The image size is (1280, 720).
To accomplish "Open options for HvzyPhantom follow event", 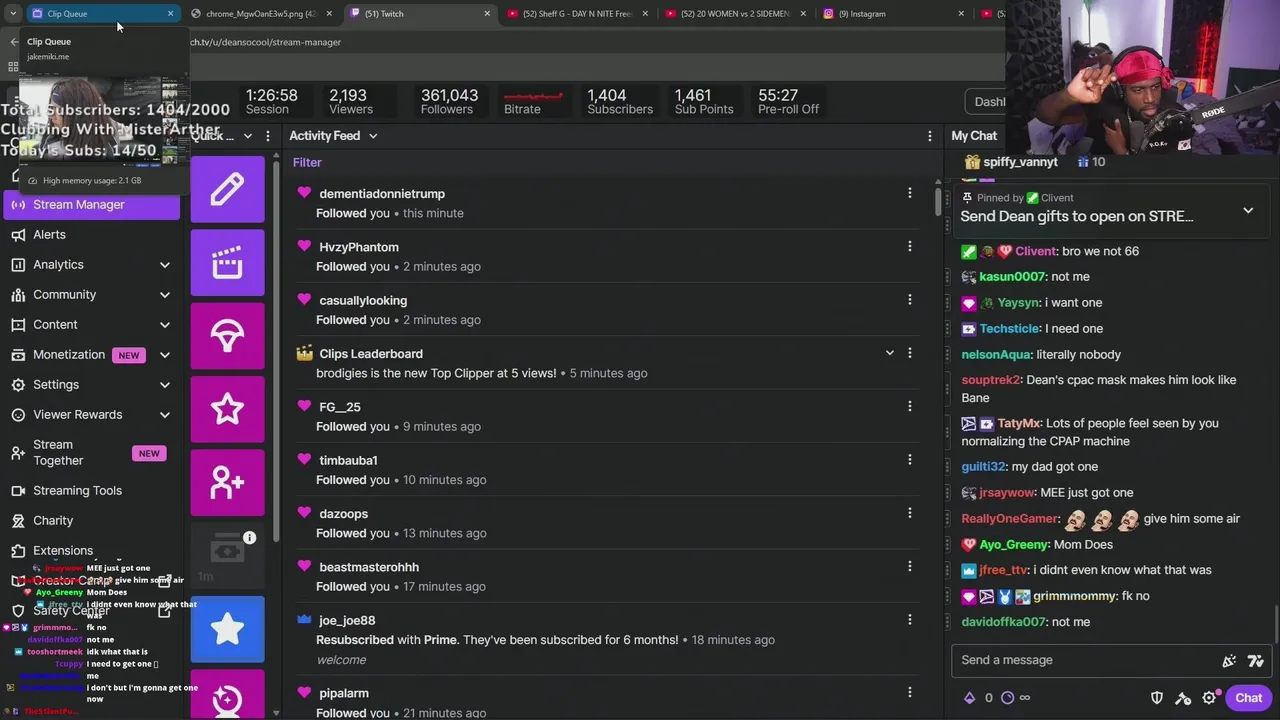I will click(x=909, y=246).
